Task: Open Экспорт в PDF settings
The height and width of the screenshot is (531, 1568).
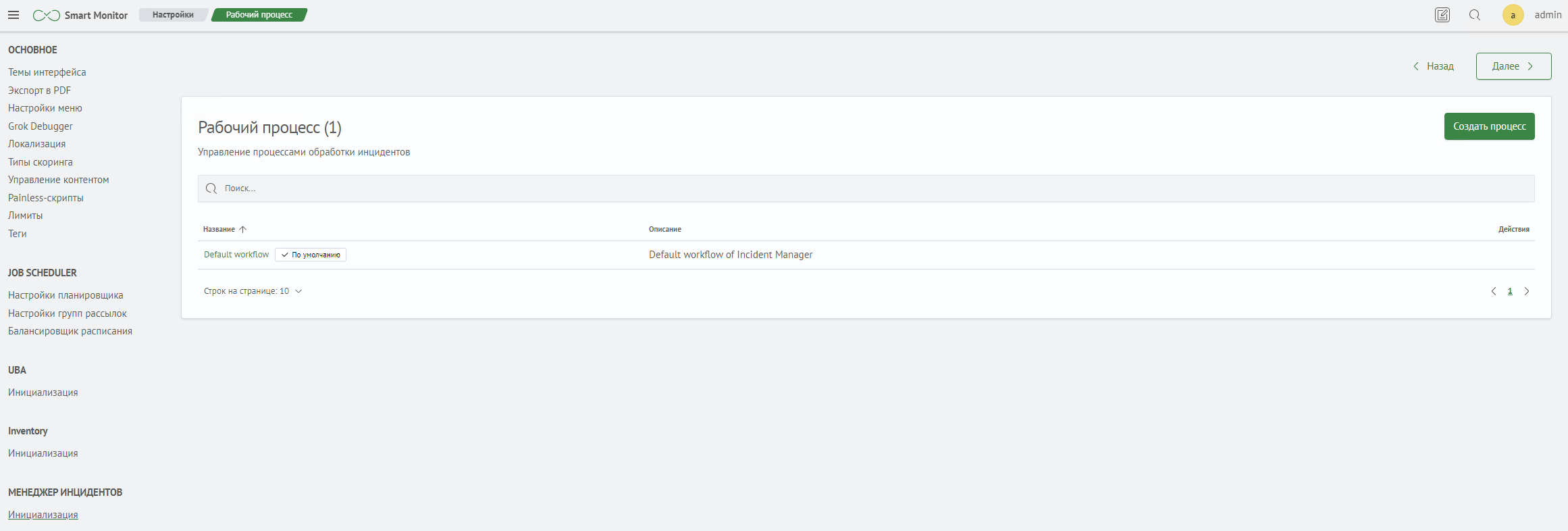Action: [39, 91]
